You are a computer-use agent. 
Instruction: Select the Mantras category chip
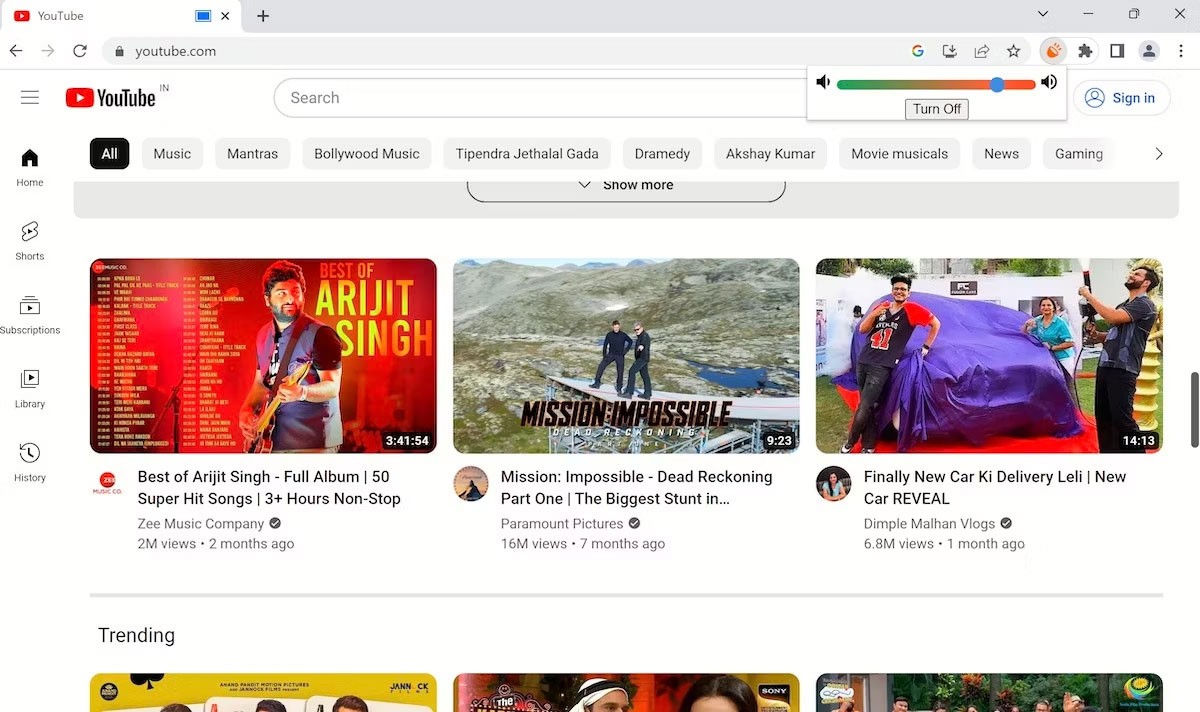coord(252,153)
